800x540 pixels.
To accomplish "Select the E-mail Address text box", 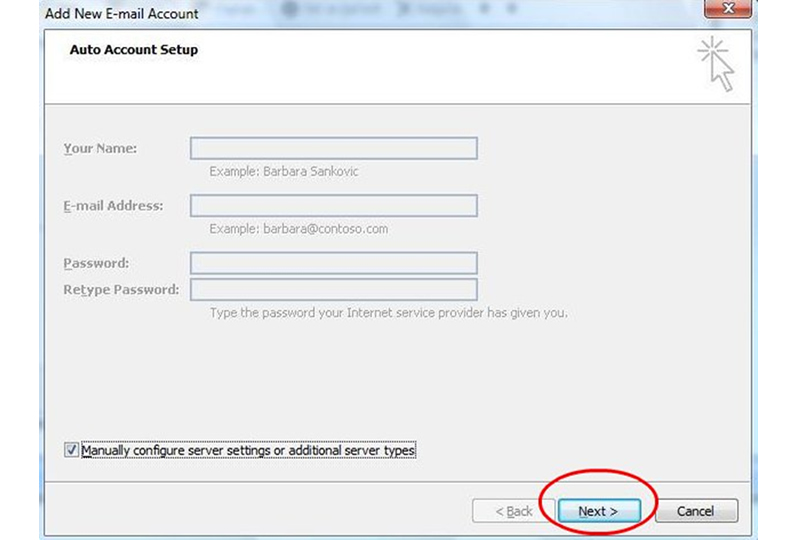I will pos(333,206).
